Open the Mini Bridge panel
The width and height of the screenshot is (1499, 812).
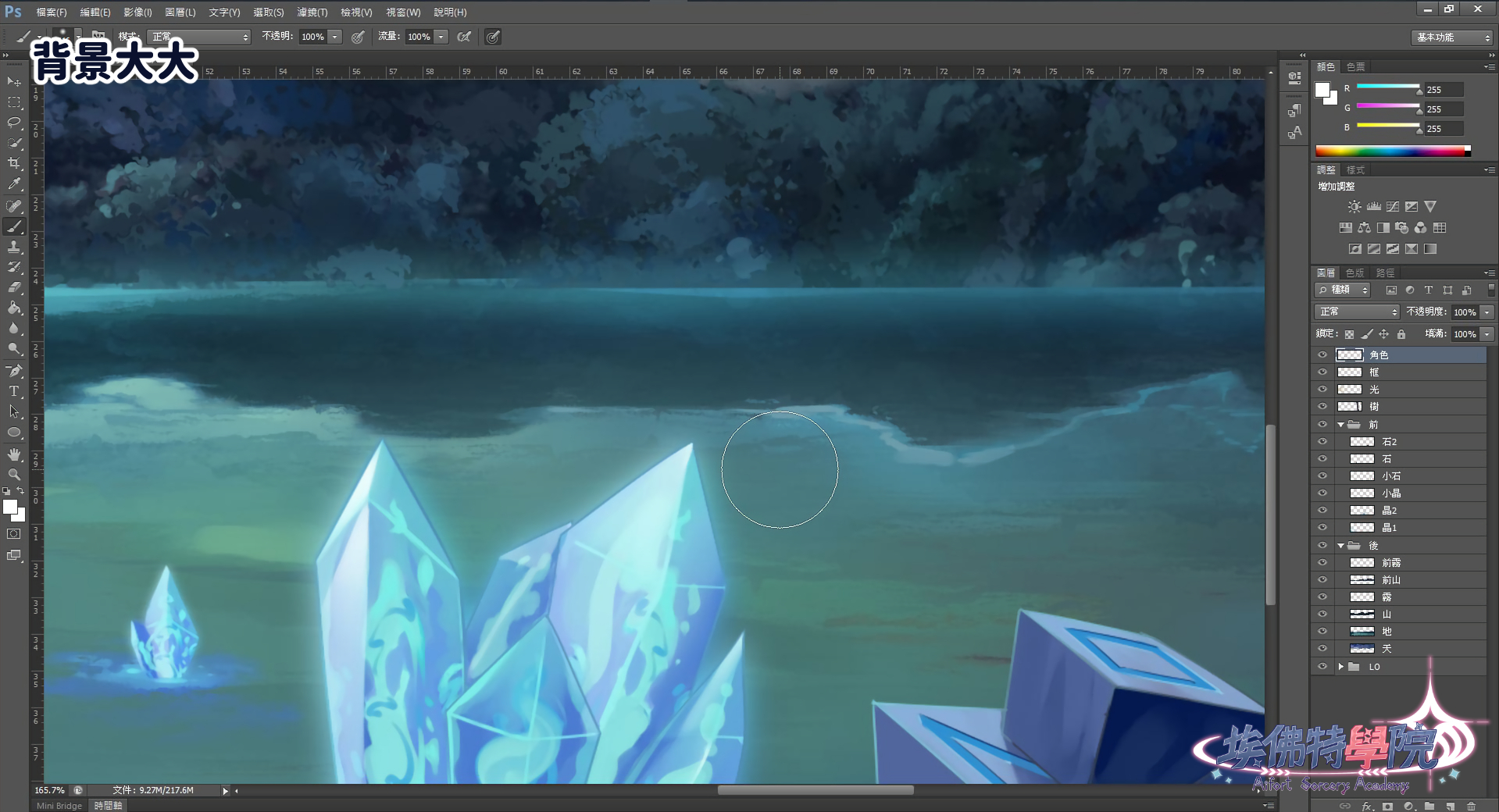point(59,806)
